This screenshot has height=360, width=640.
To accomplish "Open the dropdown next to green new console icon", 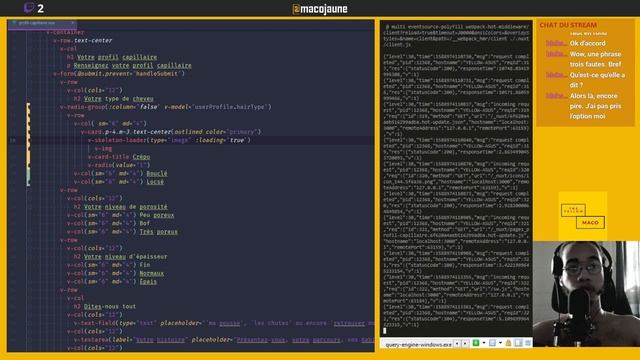I will point(484,343).
